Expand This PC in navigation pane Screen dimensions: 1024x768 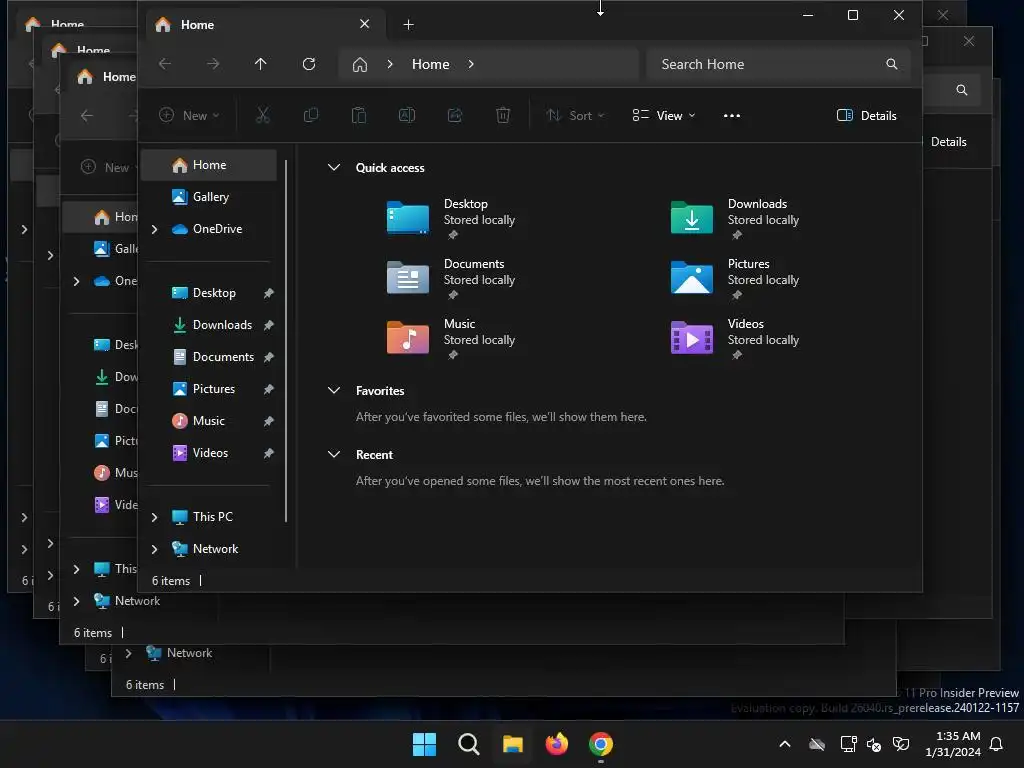155,517
